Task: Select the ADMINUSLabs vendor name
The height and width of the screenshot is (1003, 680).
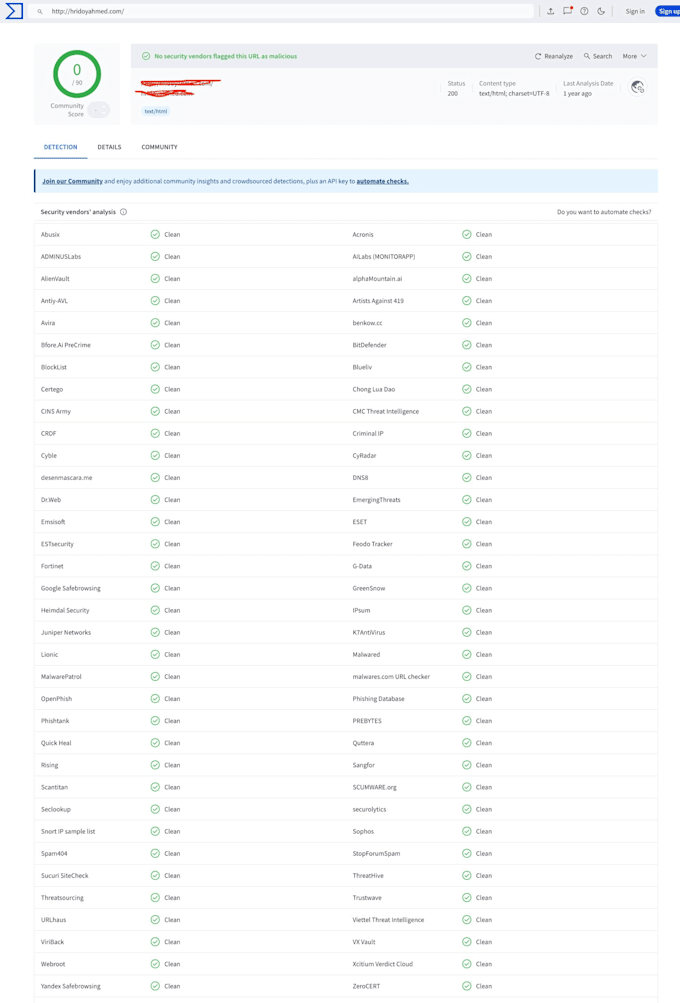Action: click(x=61, y=257)
